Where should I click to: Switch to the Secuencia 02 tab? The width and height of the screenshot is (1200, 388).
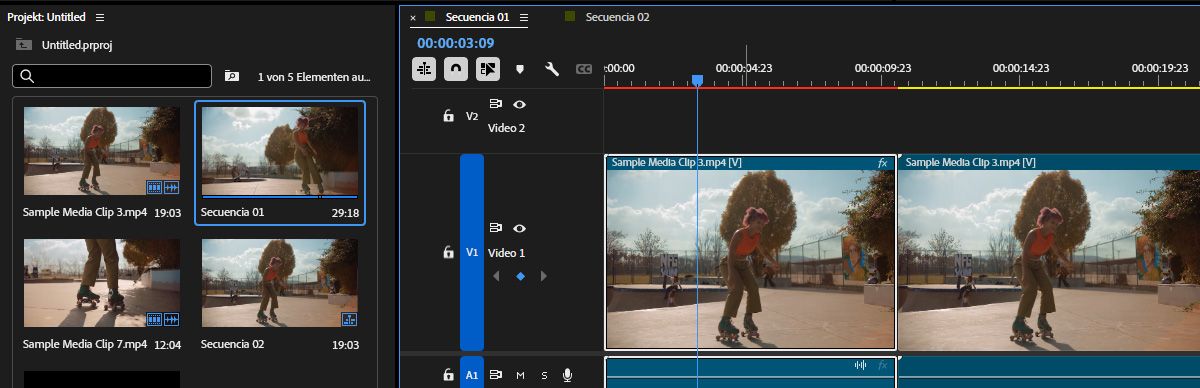point(617,17)
